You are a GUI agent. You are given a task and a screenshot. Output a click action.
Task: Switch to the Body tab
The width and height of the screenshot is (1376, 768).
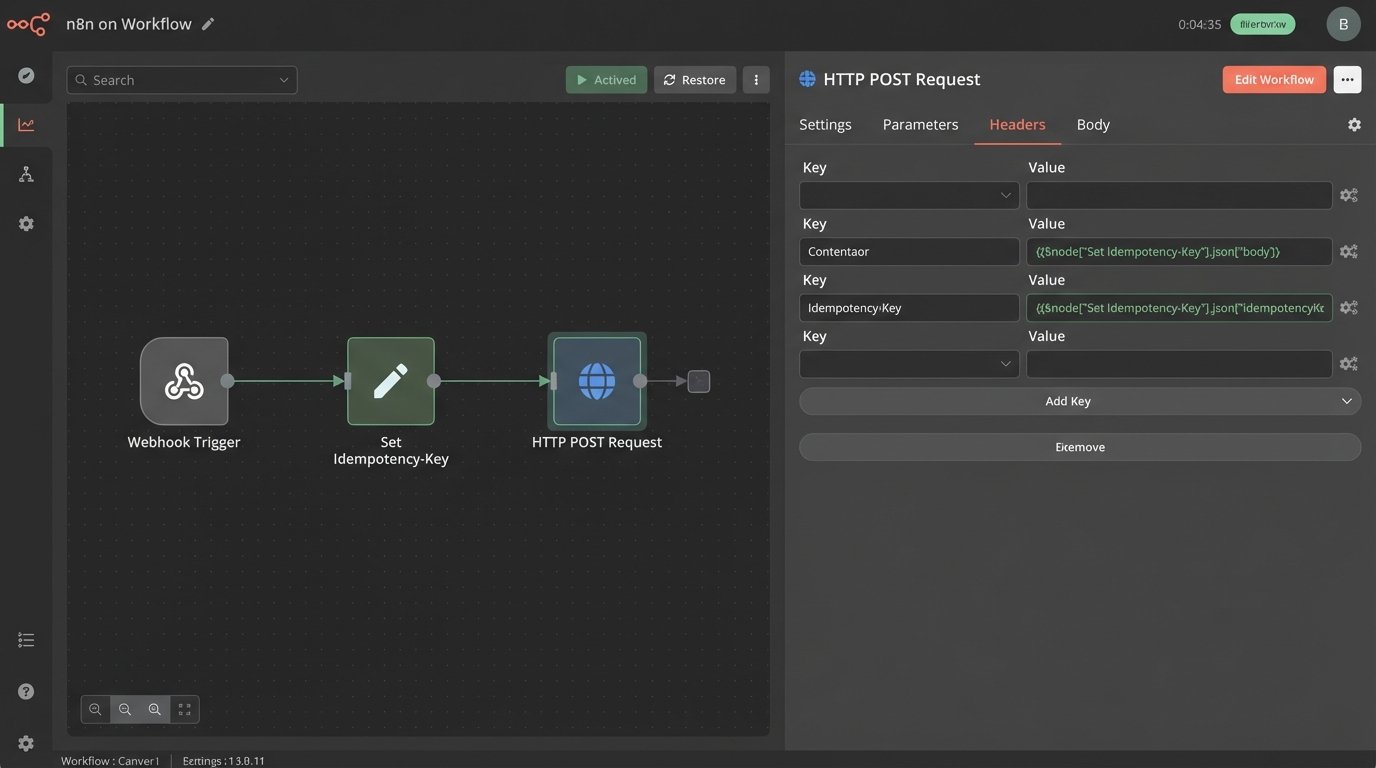click(x=1093, y=125)
